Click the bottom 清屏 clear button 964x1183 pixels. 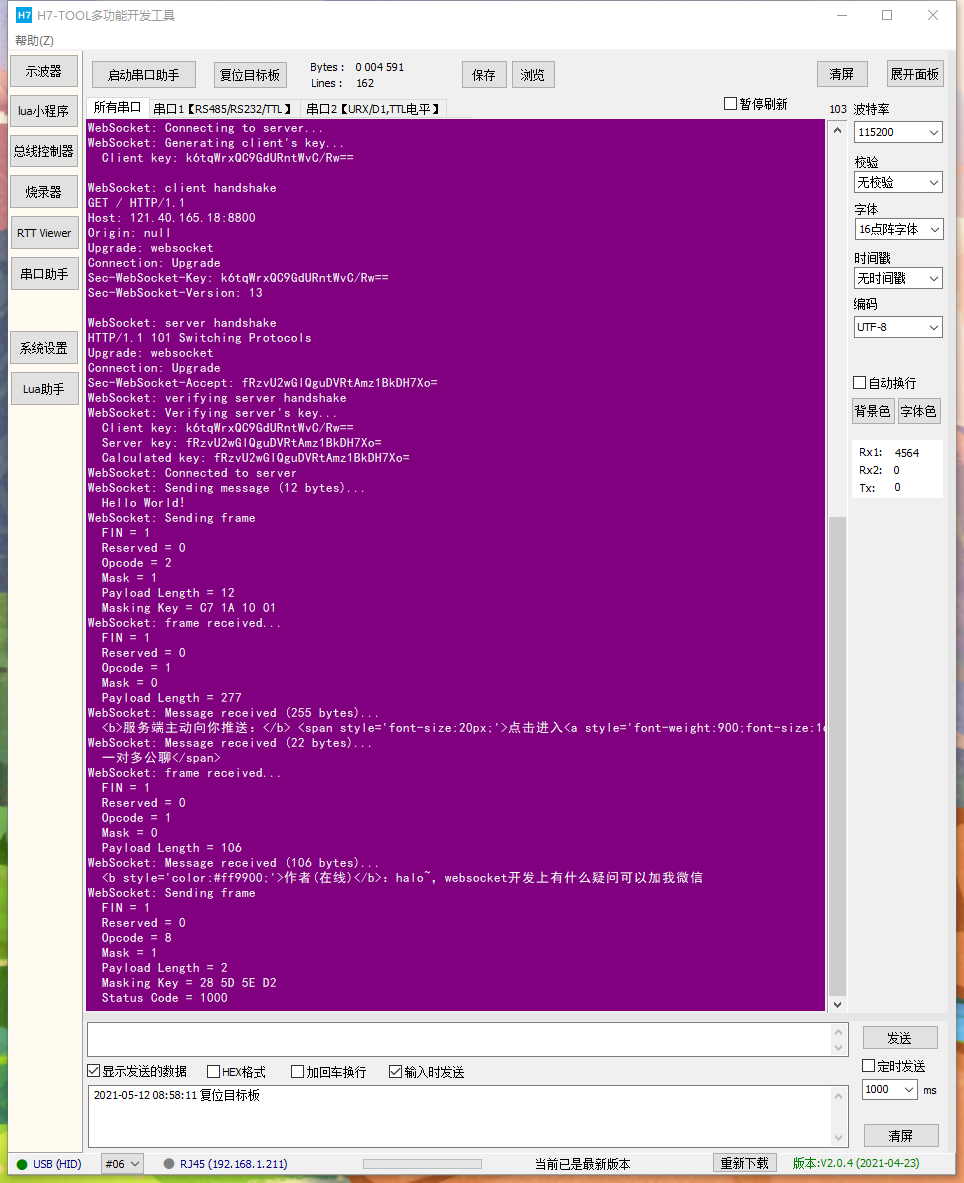901,1135
